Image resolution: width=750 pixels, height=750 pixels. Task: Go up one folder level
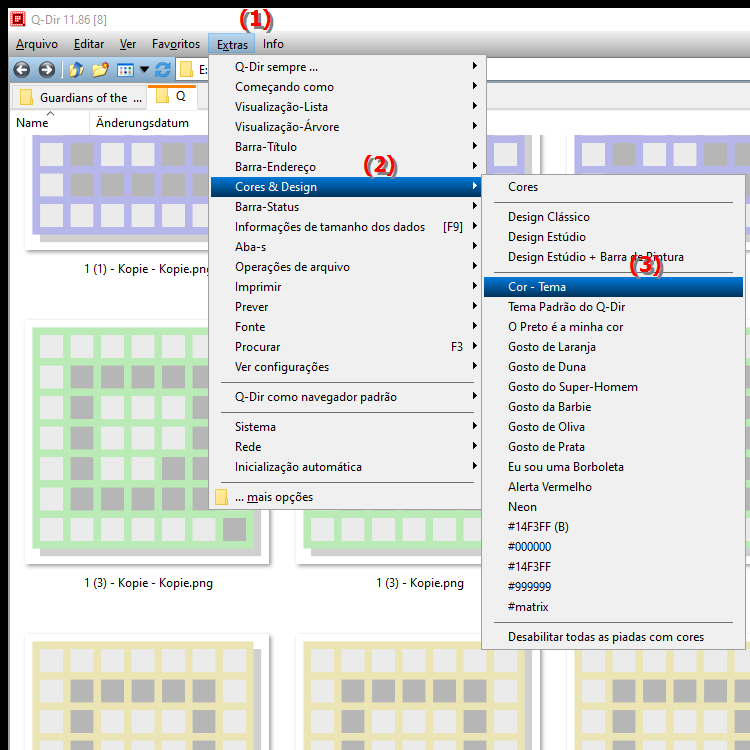coord(76,69)
